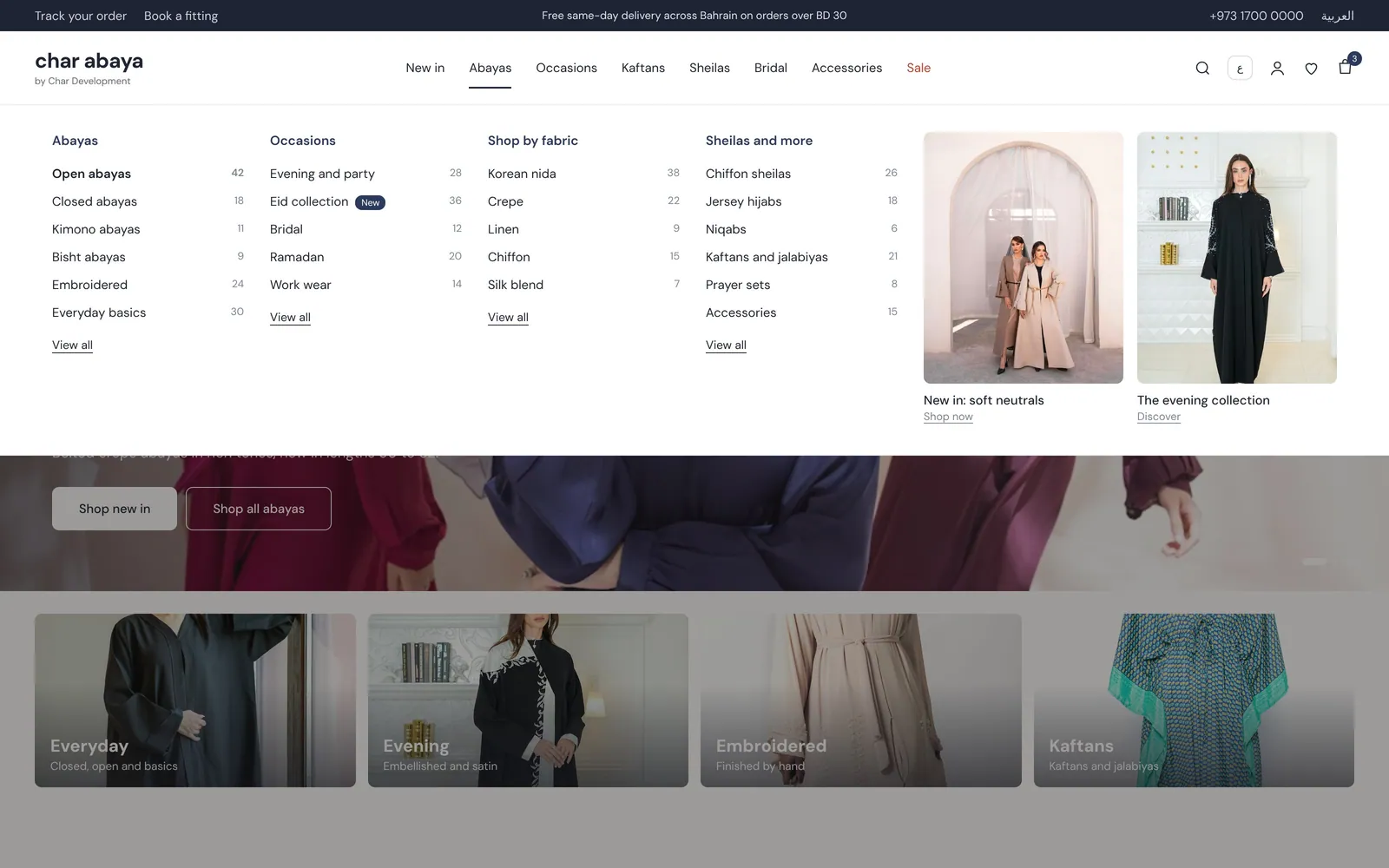Choose Ramadan occasion link
Viewport: 1389px width, 868px height.
click(365, 257)
